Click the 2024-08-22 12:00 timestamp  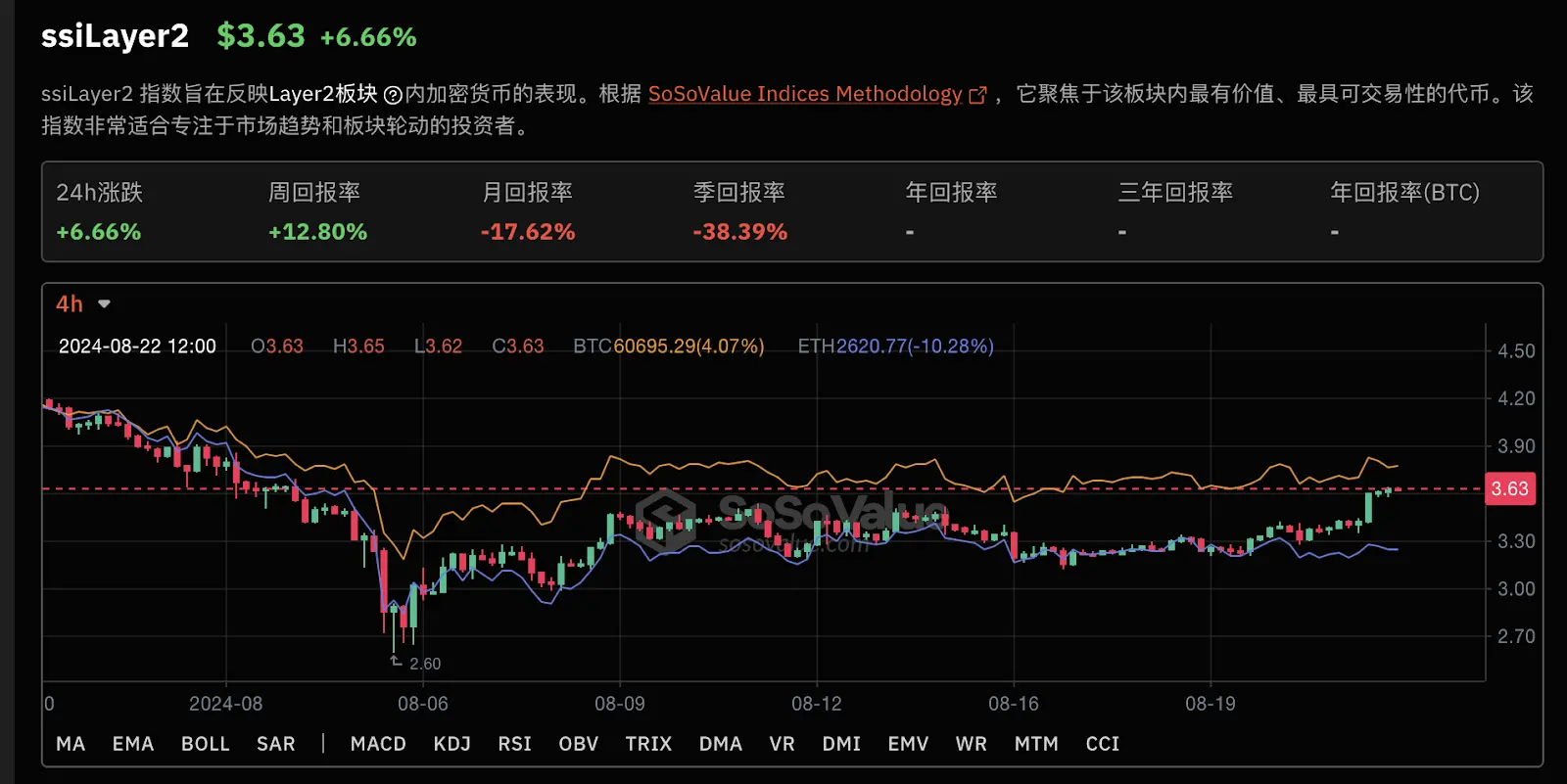pyautogui.click(x=137, y=346)
